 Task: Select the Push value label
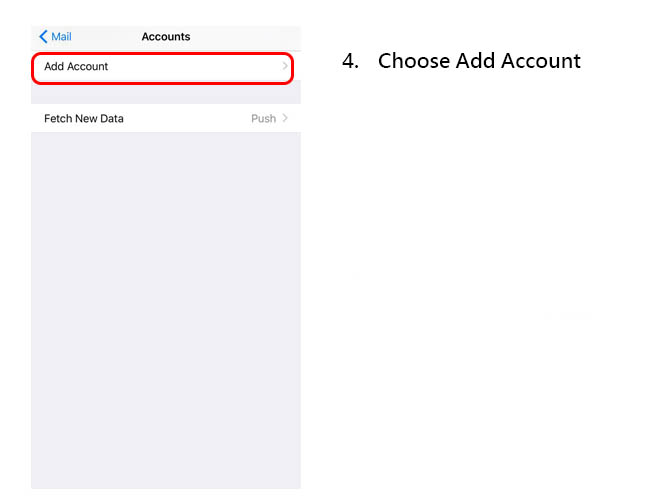(263, 119)
